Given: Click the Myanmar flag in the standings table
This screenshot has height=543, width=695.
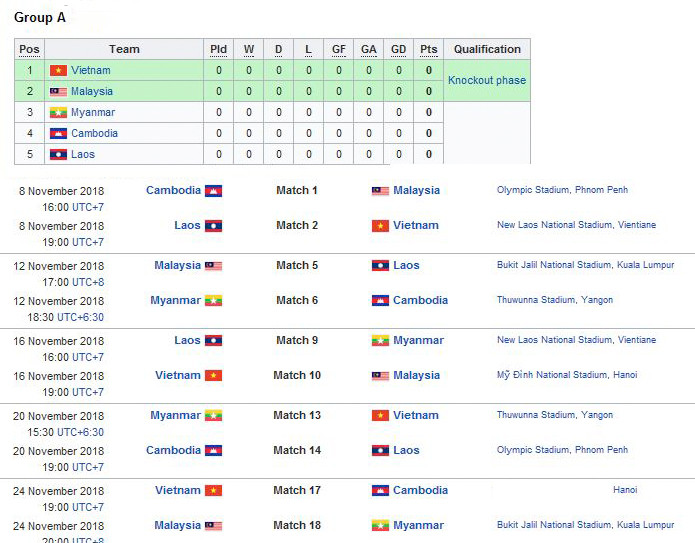Looking at the screenshot, I should 58,113.
